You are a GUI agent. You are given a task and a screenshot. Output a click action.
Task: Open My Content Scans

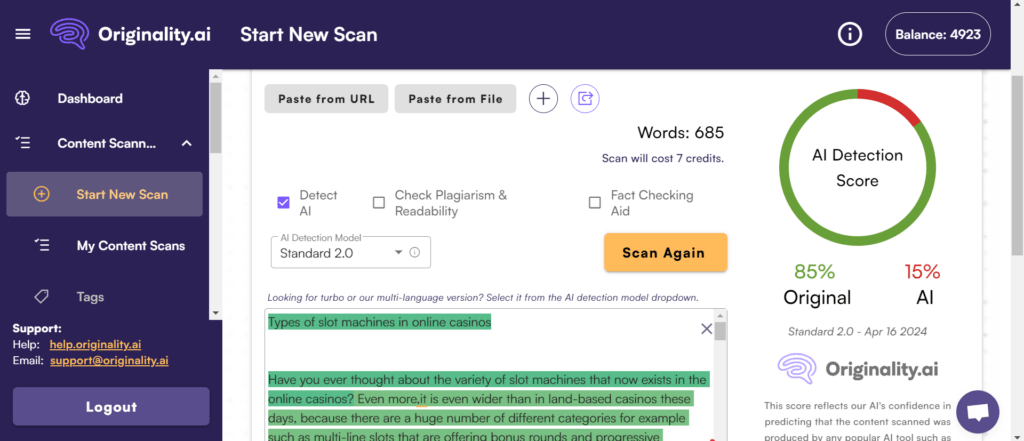[x=131, y=246]
